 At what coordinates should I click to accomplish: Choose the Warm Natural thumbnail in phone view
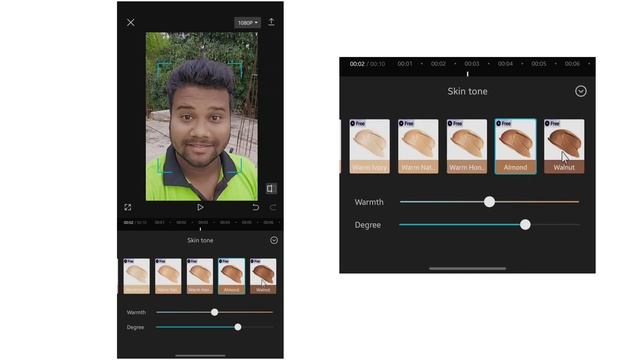click(168, 276)
